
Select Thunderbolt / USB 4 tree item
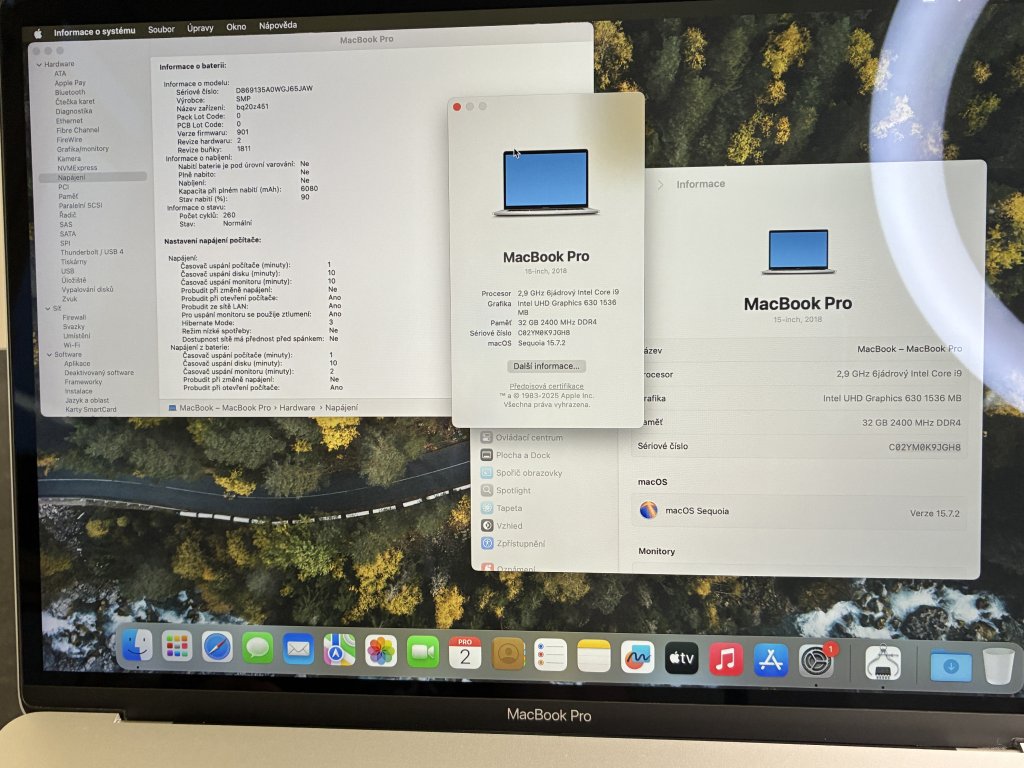[x=91, y=252]
